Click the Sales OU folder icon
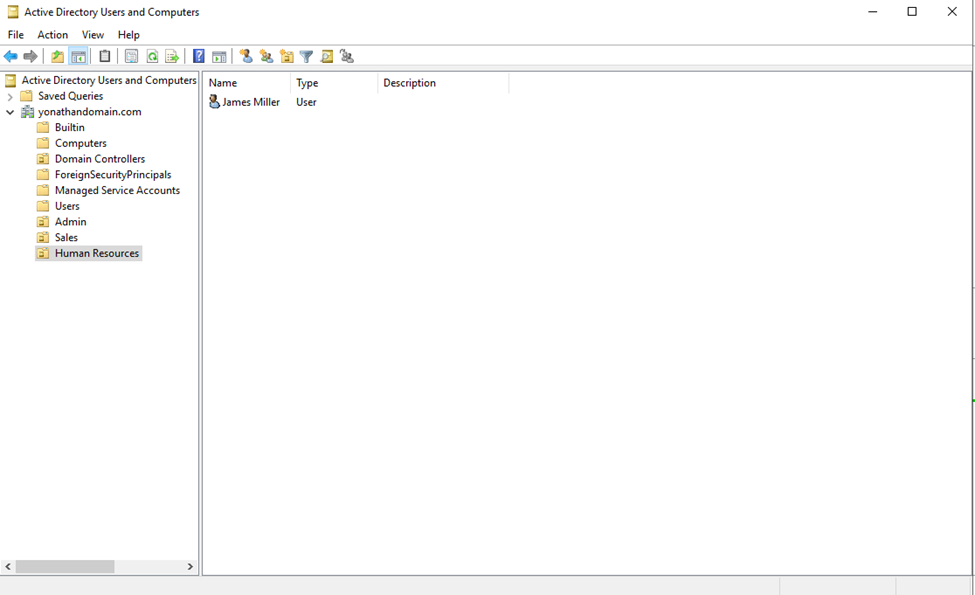 coord(43,238)
